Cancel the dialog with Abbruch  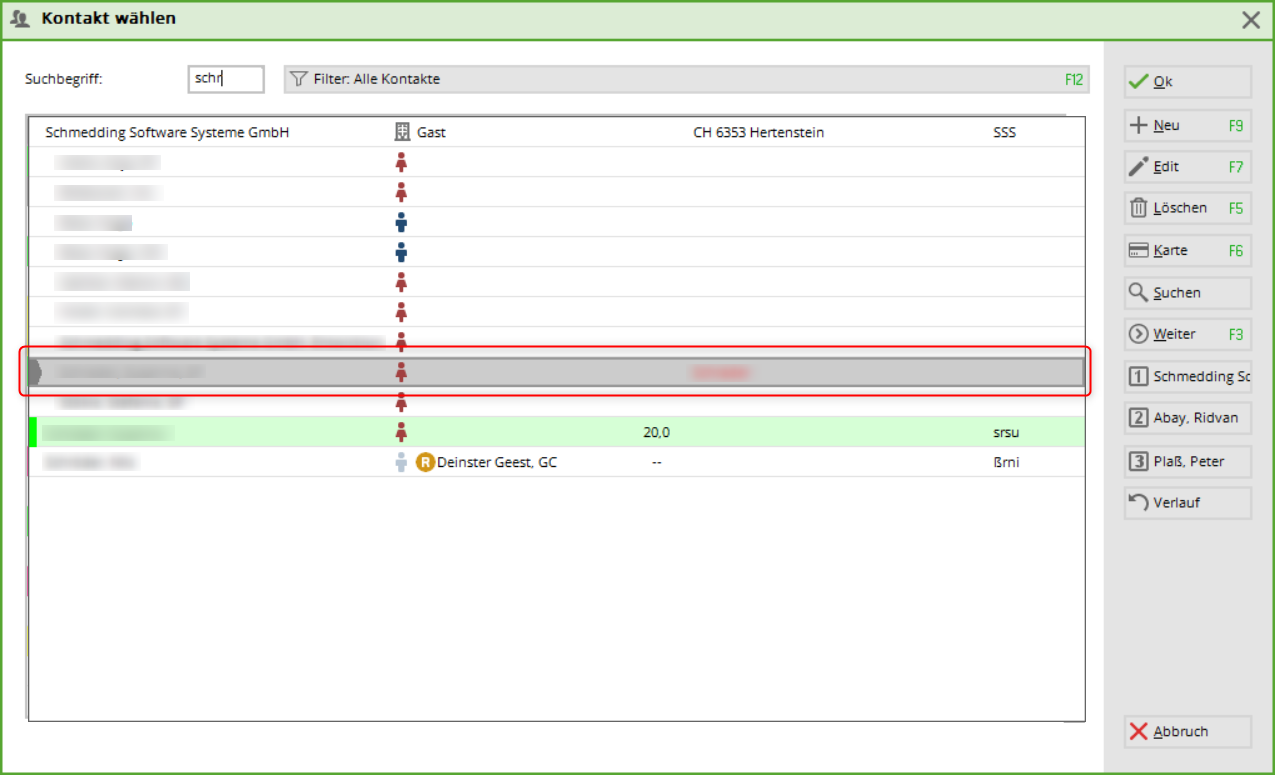(1187, 732)
